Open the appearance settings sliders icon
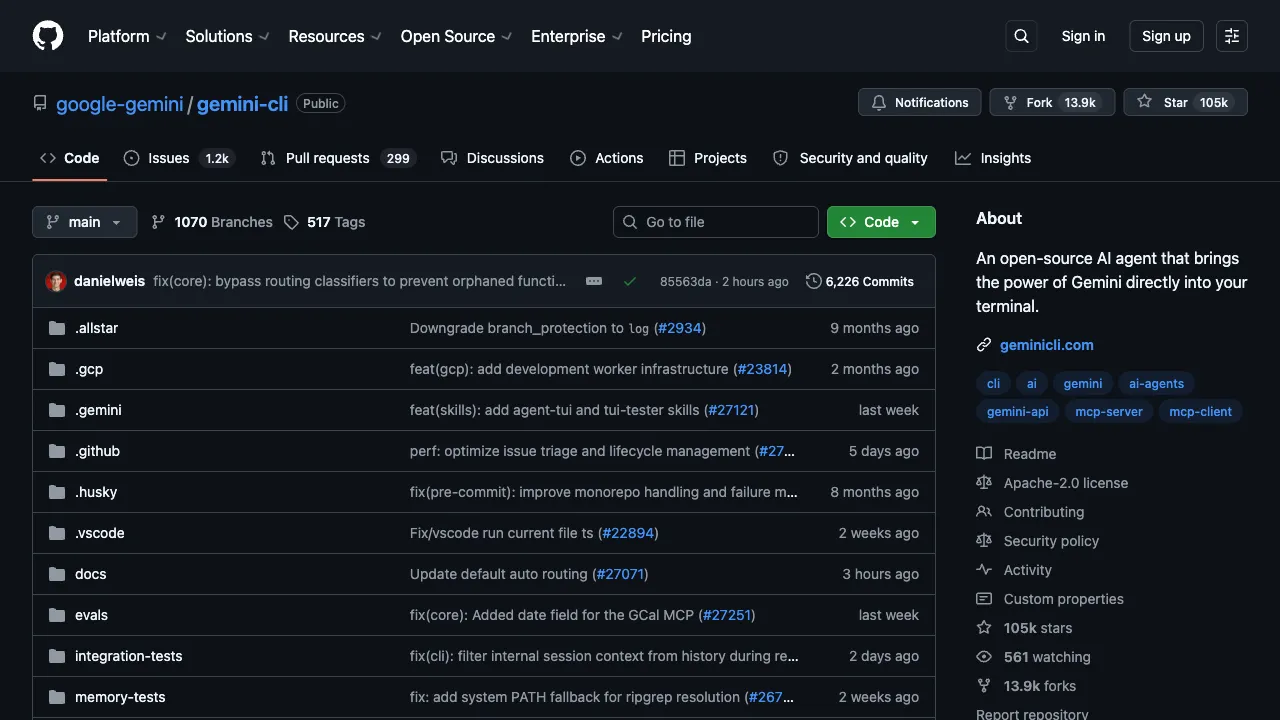The width and height of the screenshot is (1280, 720). pyautogui.click(x=1232, y=36)
